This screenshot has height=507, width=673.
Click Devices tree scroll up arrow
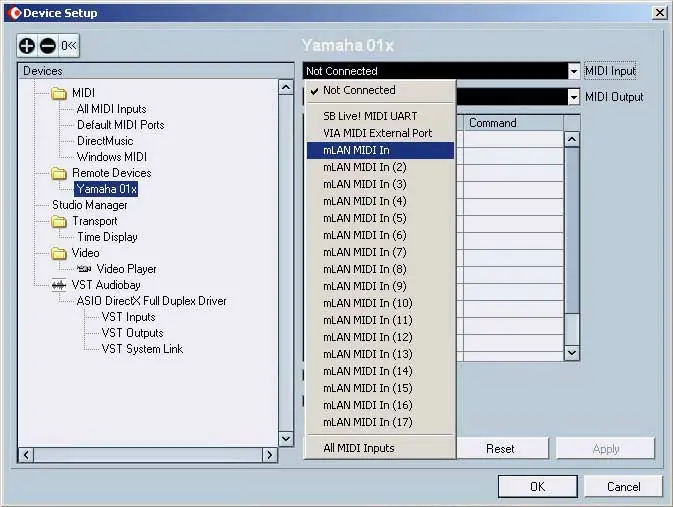286,88
